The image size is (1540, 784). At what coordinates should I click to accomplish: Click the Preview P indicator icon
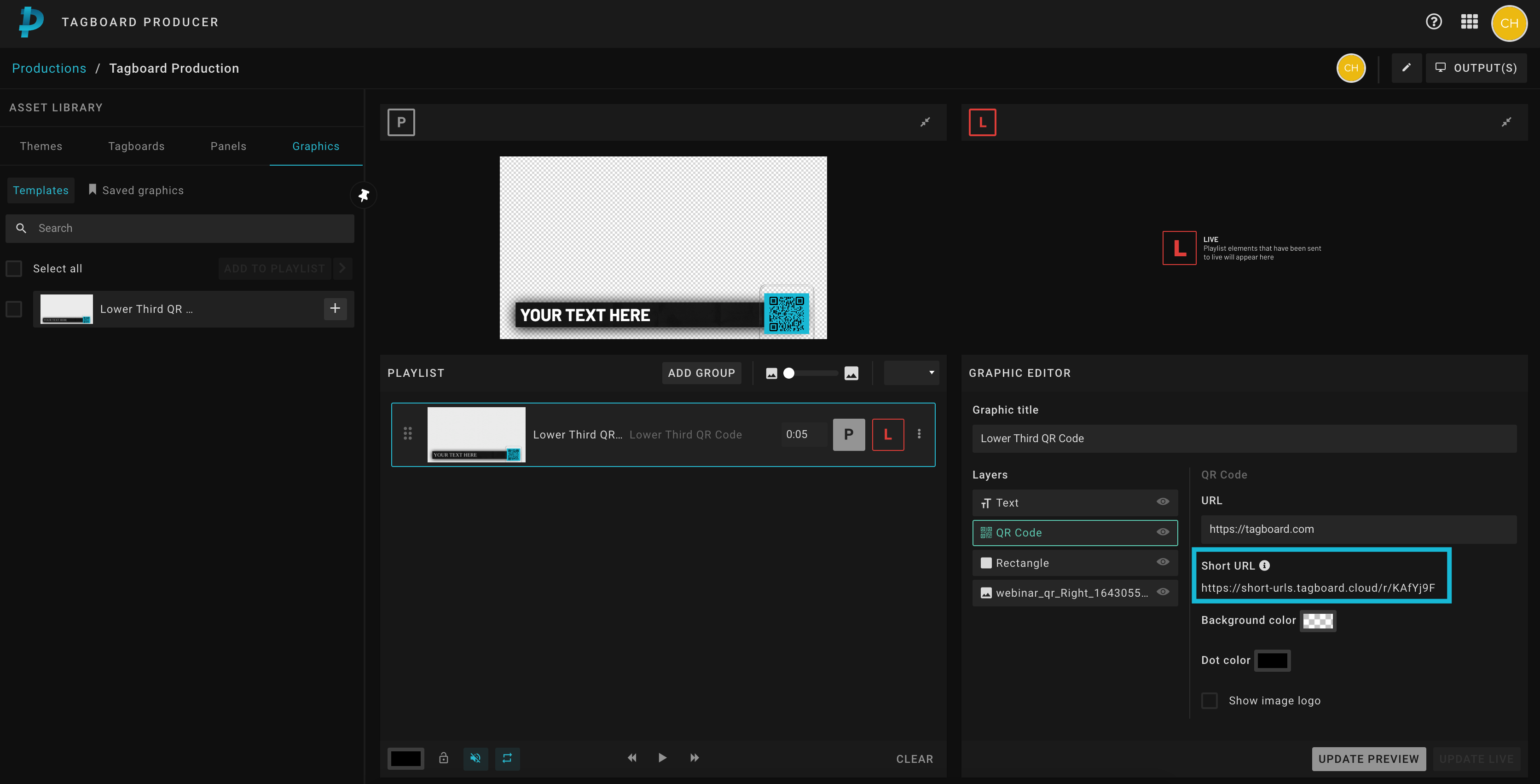coord(401,122)
